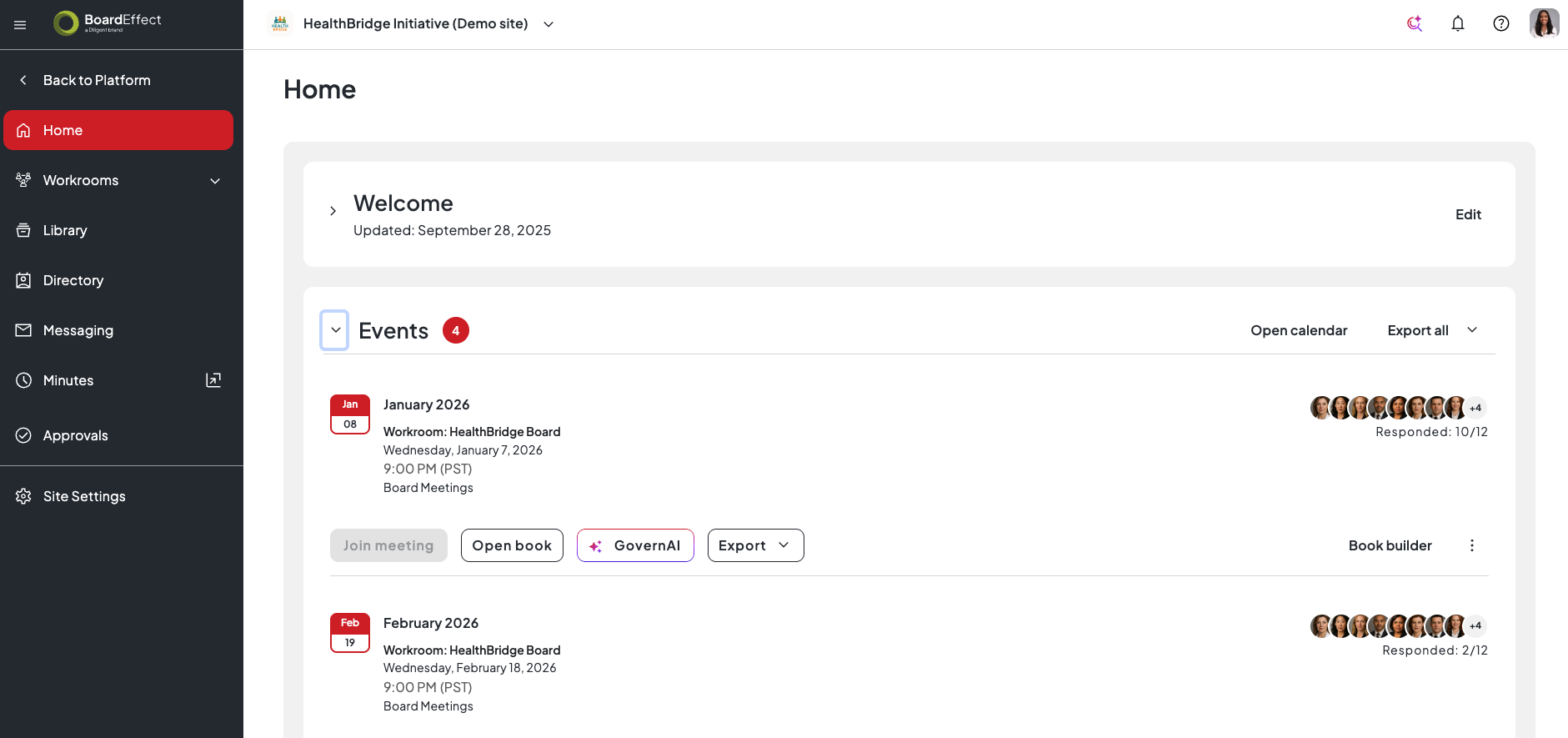Open the January event more options menu
Screen dimensions: 1568x738
[x=1472, y=545]
